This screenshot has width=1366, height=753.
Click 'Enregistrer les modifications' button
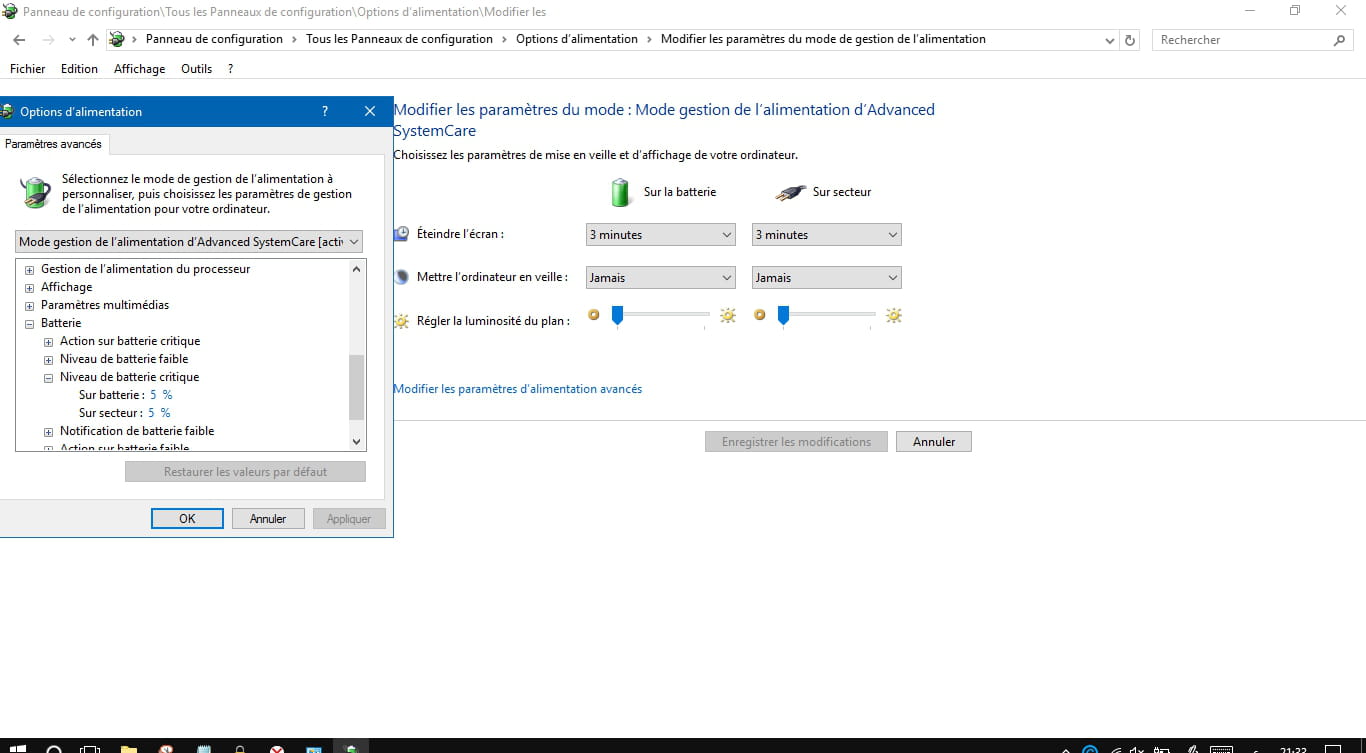[x=796, y=442]
